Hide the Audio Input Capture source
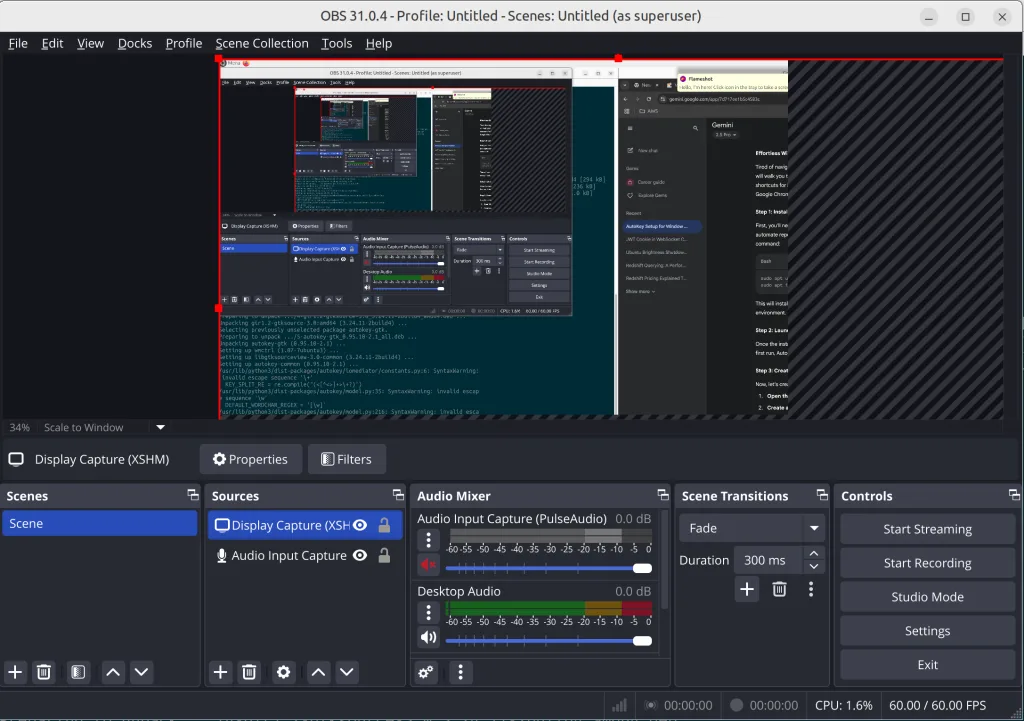Screen dimensions: 1024x721 360,555
